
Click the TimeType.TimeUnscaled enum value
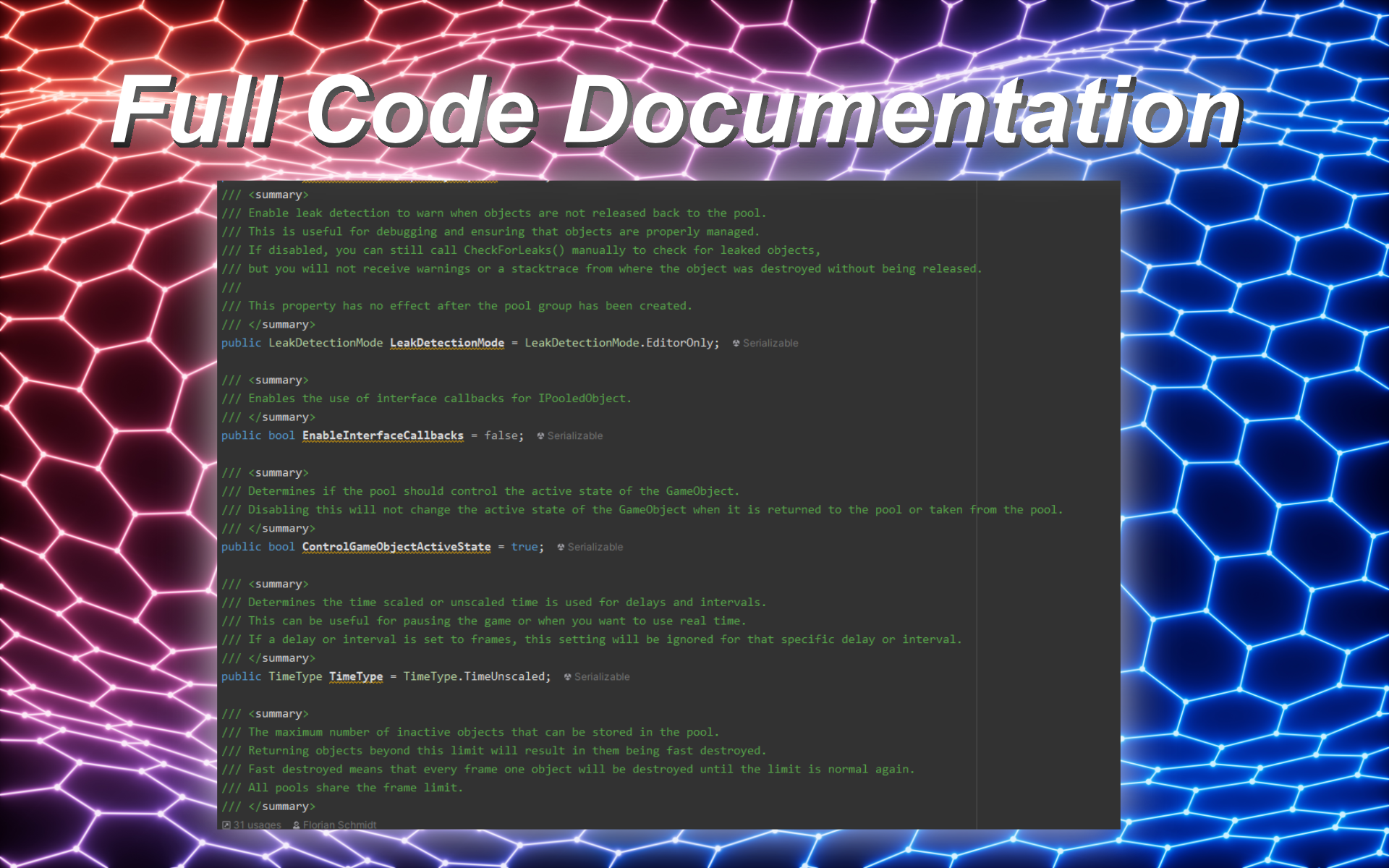(x=475, y=676)
